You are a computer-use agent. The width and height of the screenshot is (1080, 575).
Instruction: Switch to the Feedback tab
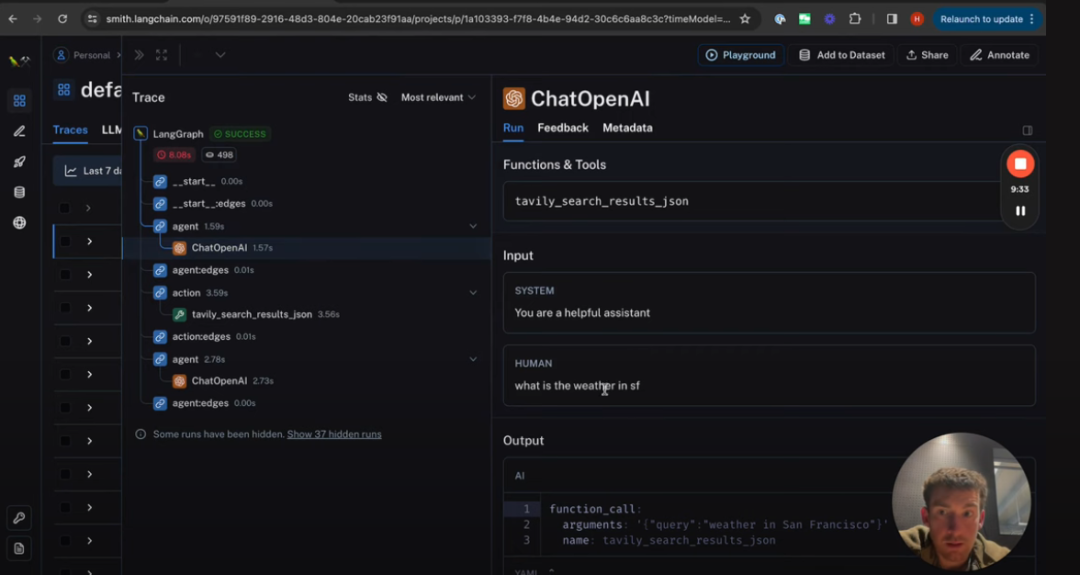click(x=562, y=128)
